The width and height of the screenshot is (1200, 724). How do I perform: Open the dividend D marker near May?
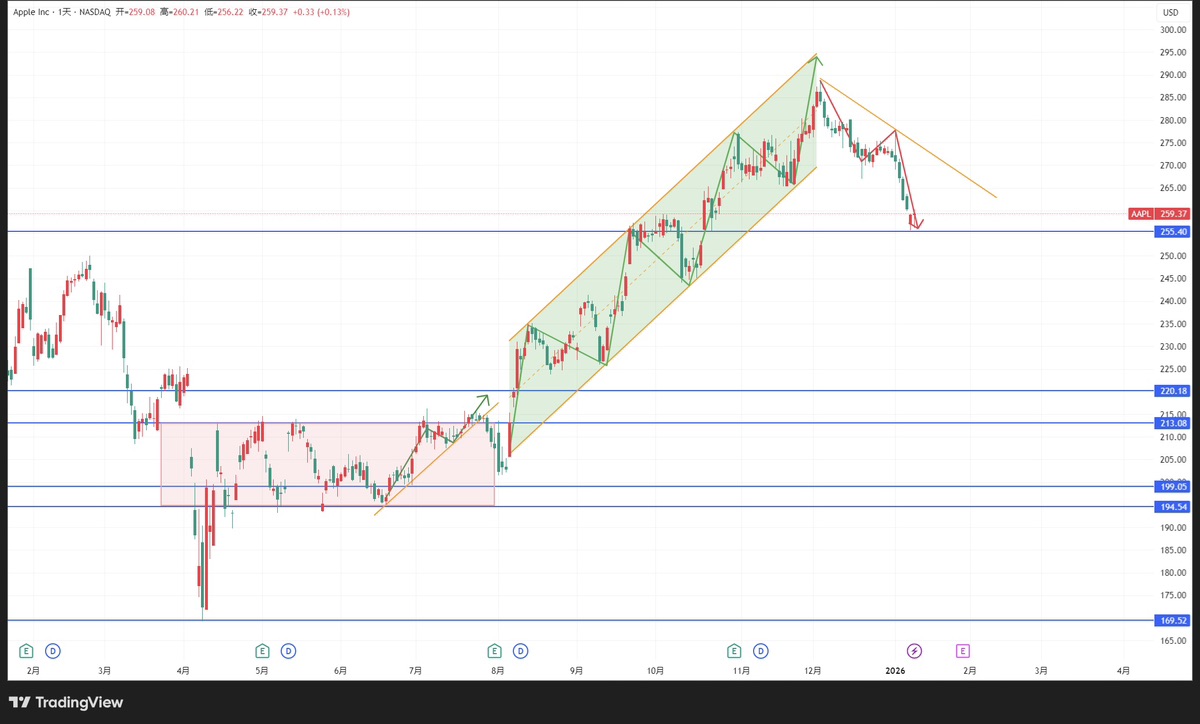288,650
